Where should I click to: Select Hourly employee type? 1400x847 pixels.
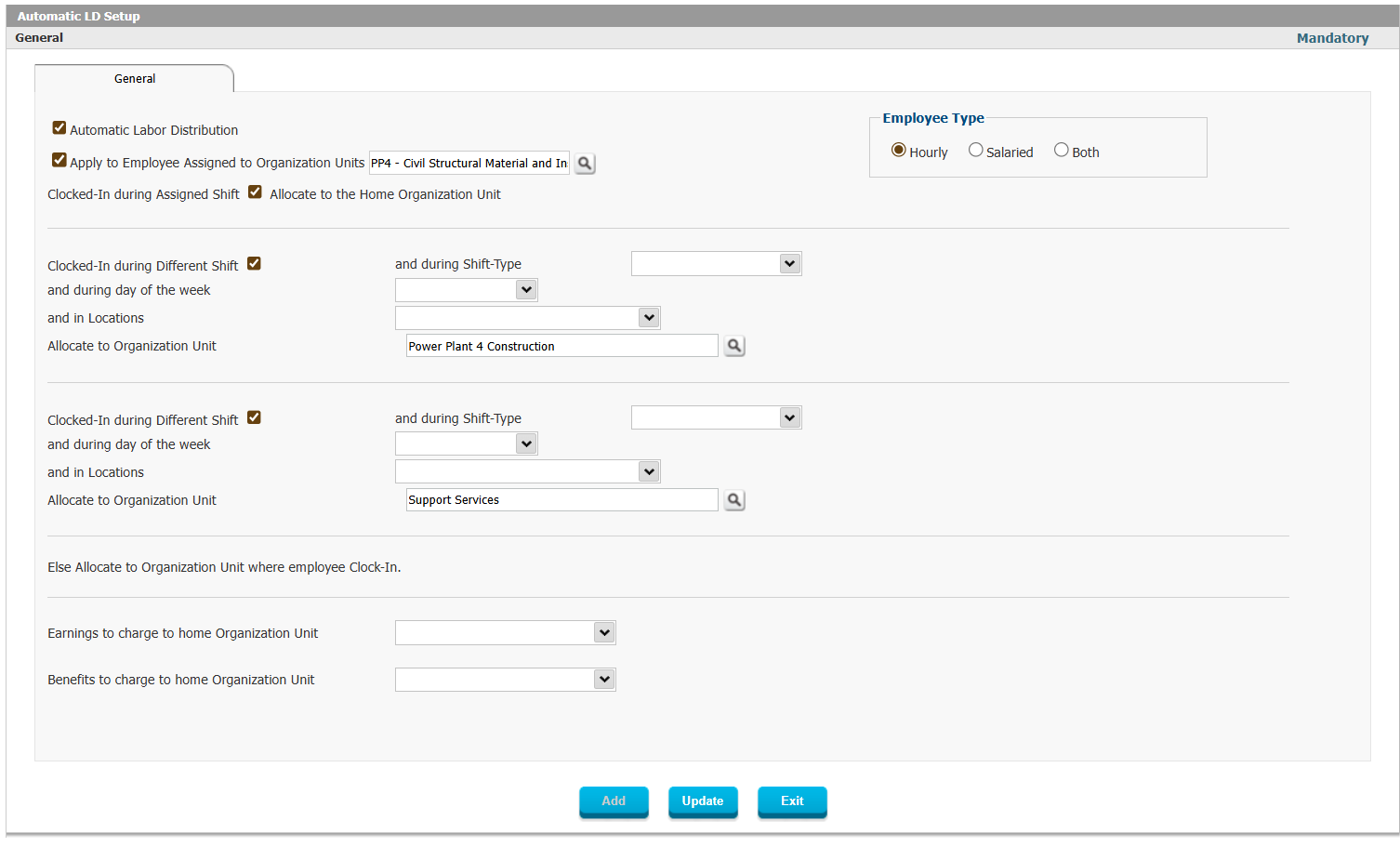tap(899, 151)
